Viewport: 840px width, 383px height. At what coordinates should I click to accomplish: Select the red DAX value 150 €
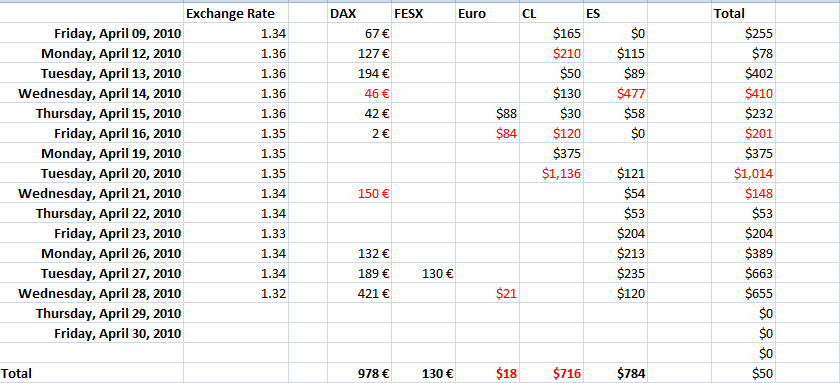click(358, 193)
